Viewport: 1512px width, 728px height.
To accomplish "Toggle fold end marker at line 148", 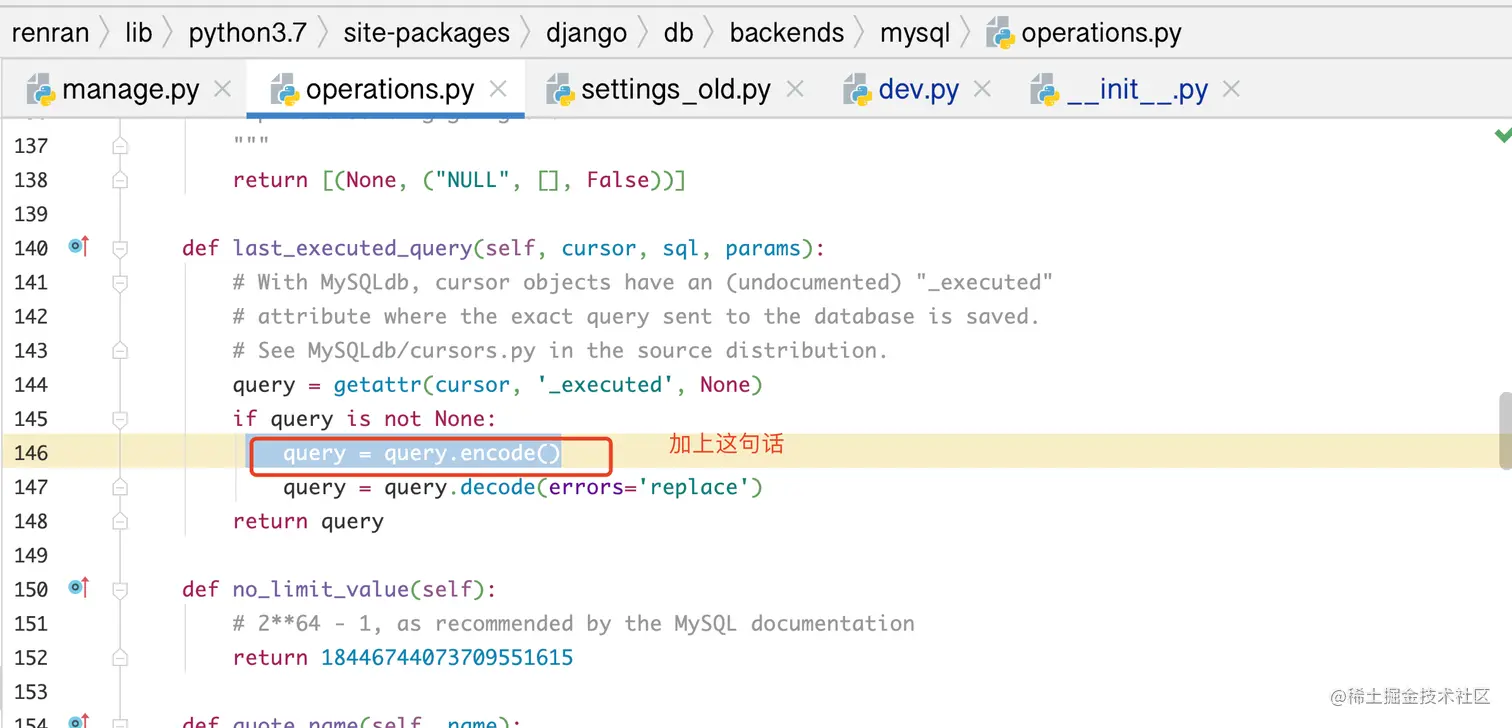I will coord(120,521).
